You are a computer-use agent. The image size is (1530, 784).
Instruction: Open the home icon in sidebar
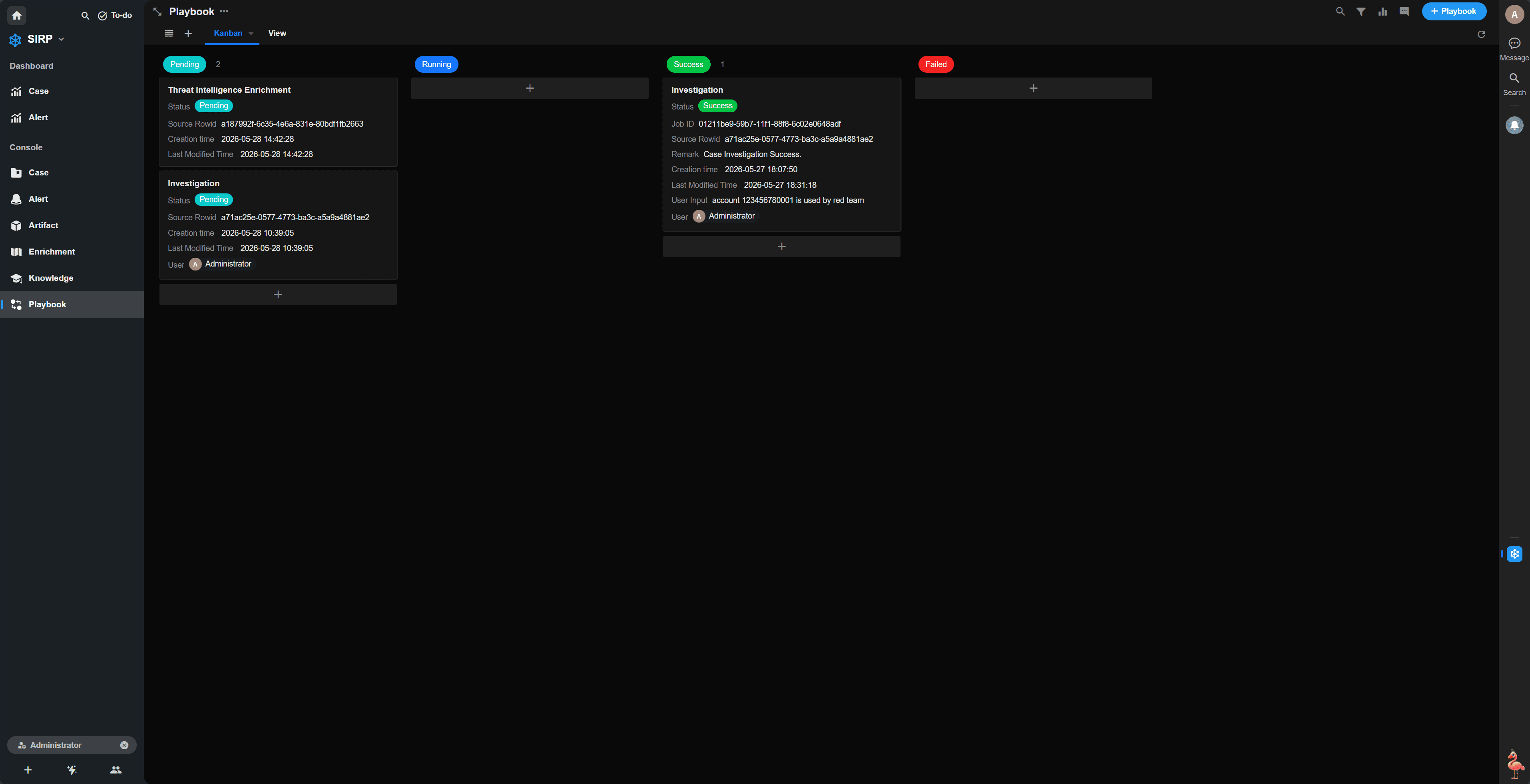17,16
